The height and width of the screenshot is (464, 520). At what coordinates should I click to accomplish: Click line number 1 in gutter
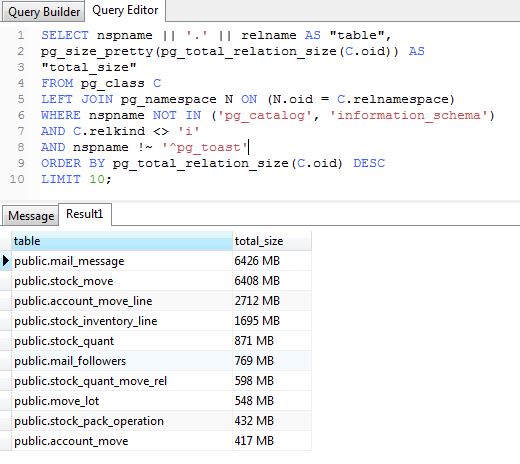pos(21,35)
